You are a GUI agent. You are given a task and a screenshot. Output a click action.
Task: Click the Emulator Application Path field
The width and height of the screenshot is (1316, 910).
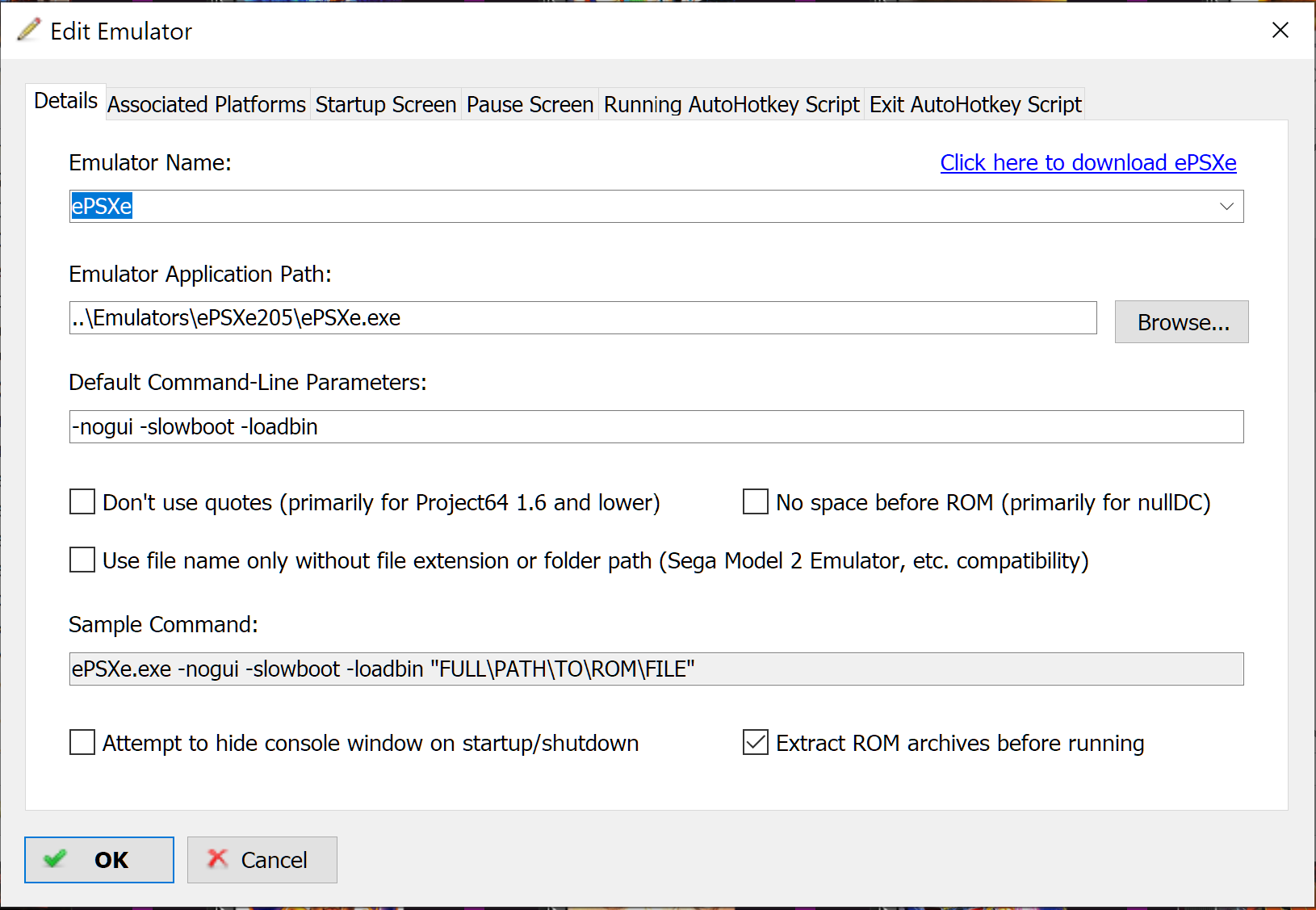coord(583,318)
